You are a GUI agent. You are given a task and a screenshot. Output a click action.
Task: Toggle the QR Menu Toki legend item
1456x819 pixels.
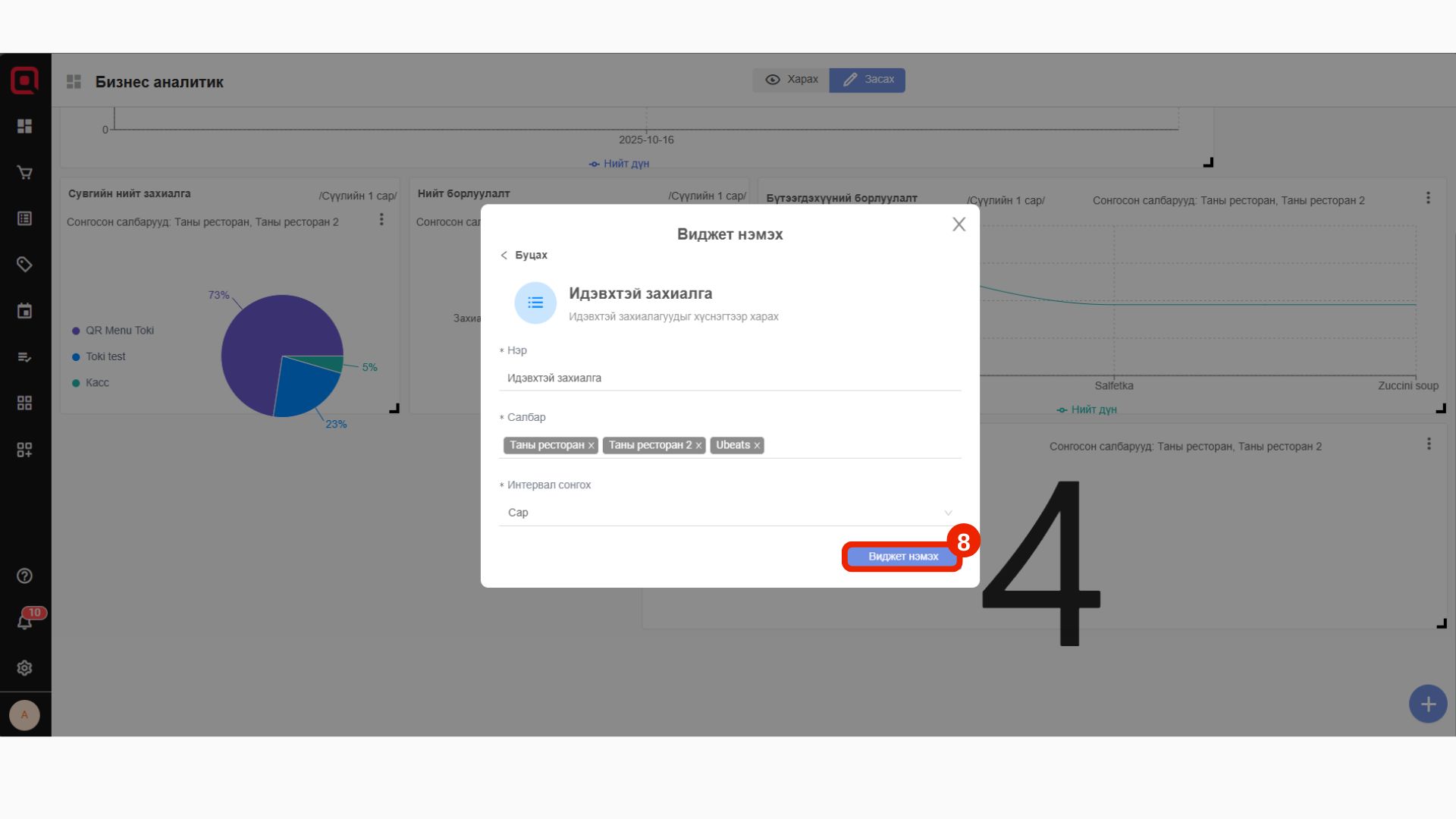coord(119,331)
